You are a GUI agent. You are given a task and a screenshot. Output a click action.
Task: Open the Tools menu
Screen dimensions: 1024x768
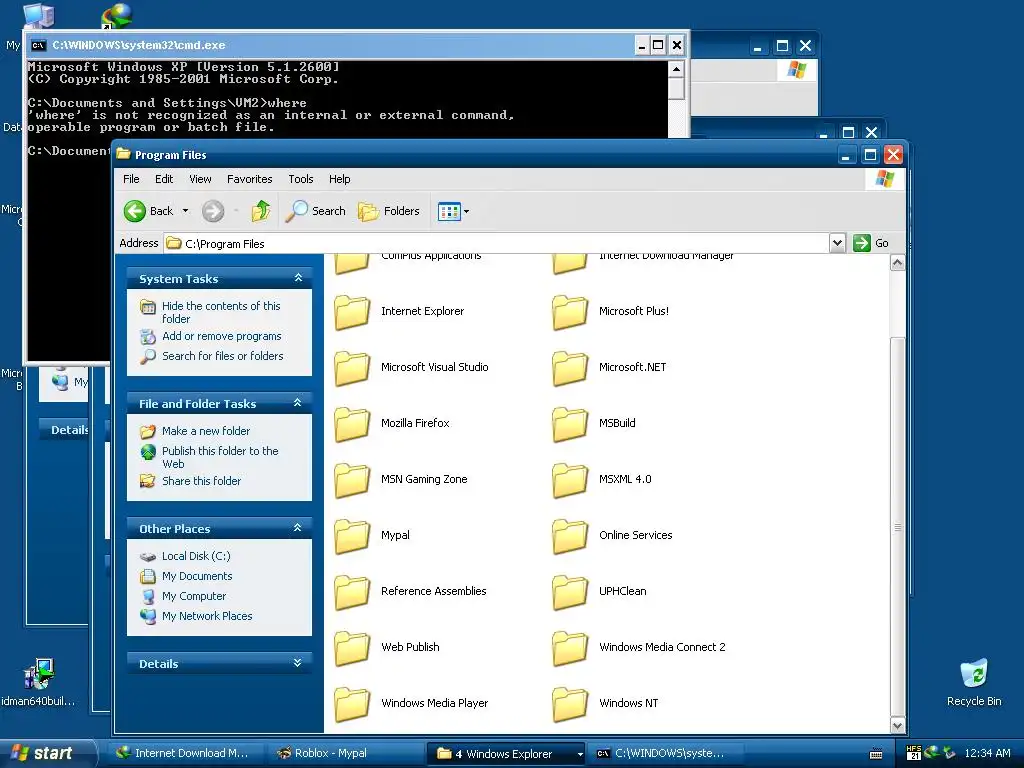[x=301, y=179]
